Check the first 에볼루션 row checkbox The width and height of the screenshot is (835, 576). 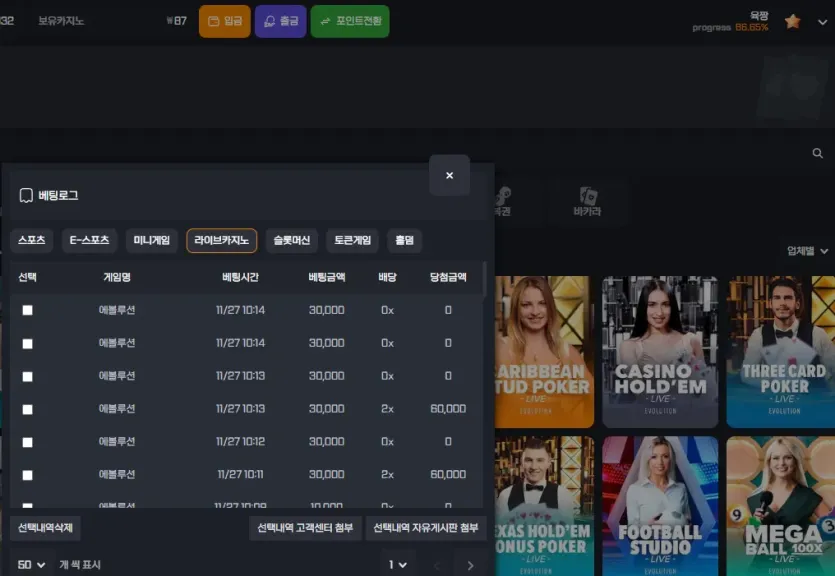pyautogui.click(x=28, y=310)
